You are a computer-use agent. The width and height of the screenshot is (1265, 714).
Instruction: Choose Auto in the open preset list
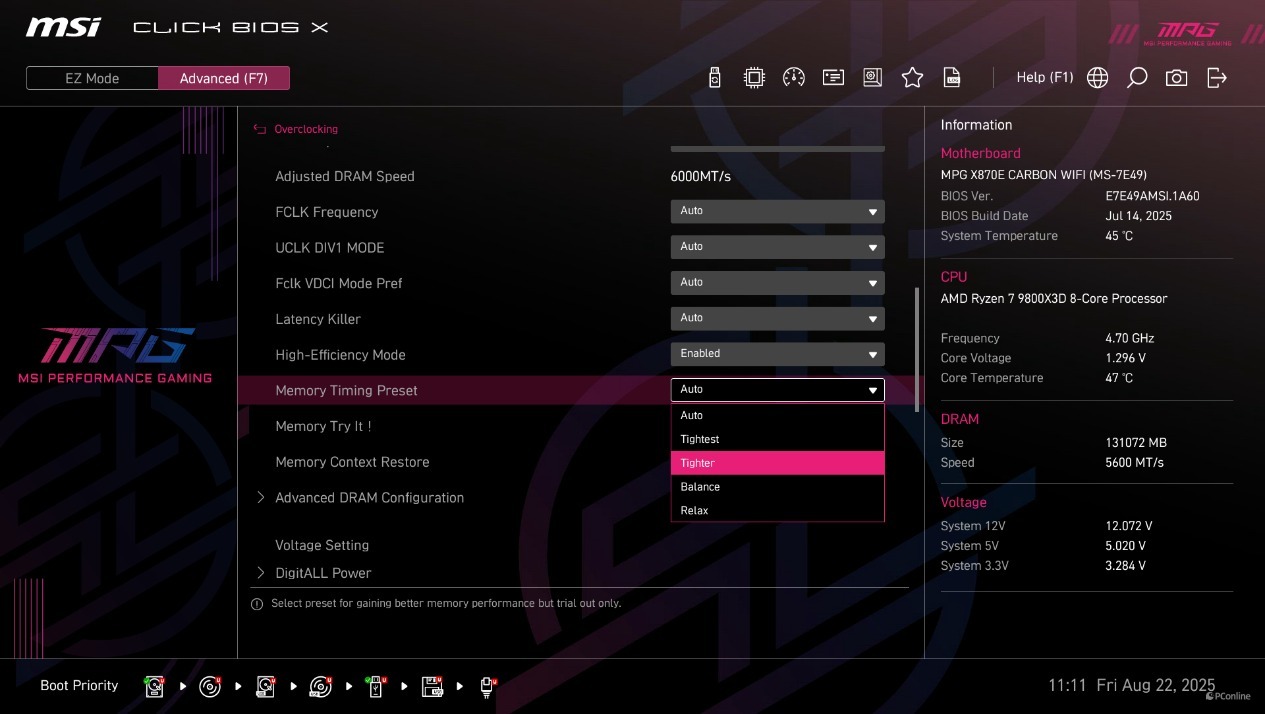777,415
